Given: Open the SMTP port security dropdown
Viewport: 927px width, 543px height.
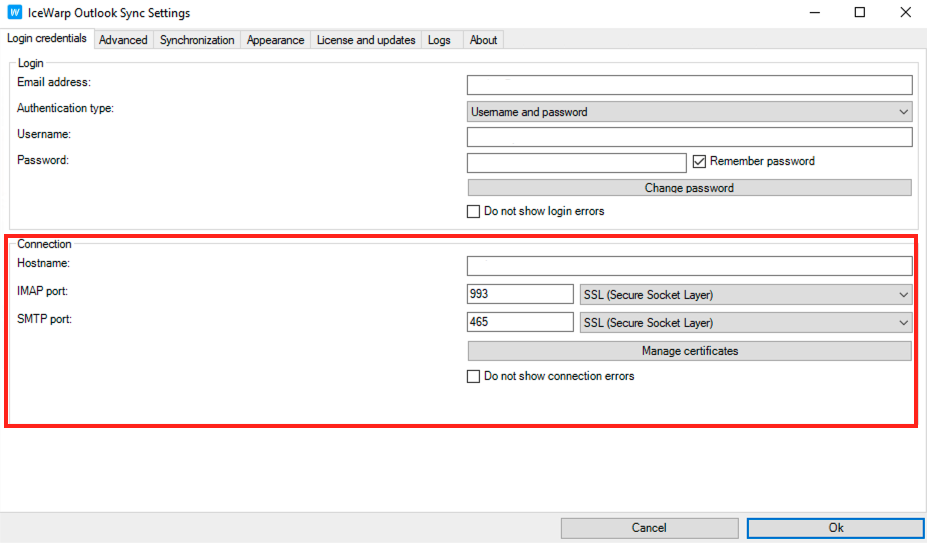Looking at the screenshot, I should coord(746,322).
